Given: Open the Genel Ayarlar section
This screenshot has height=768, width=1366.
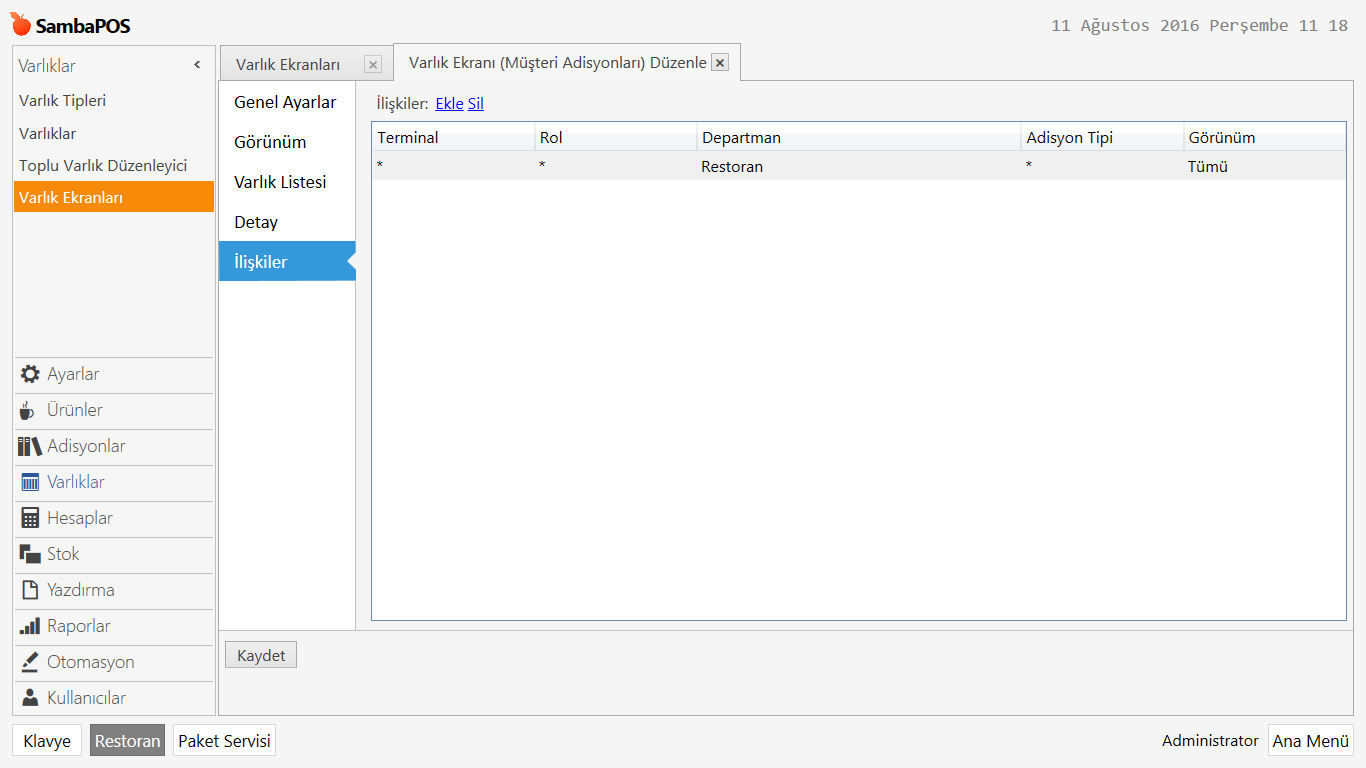Looking at the screenshot, I should pos(287,102).
